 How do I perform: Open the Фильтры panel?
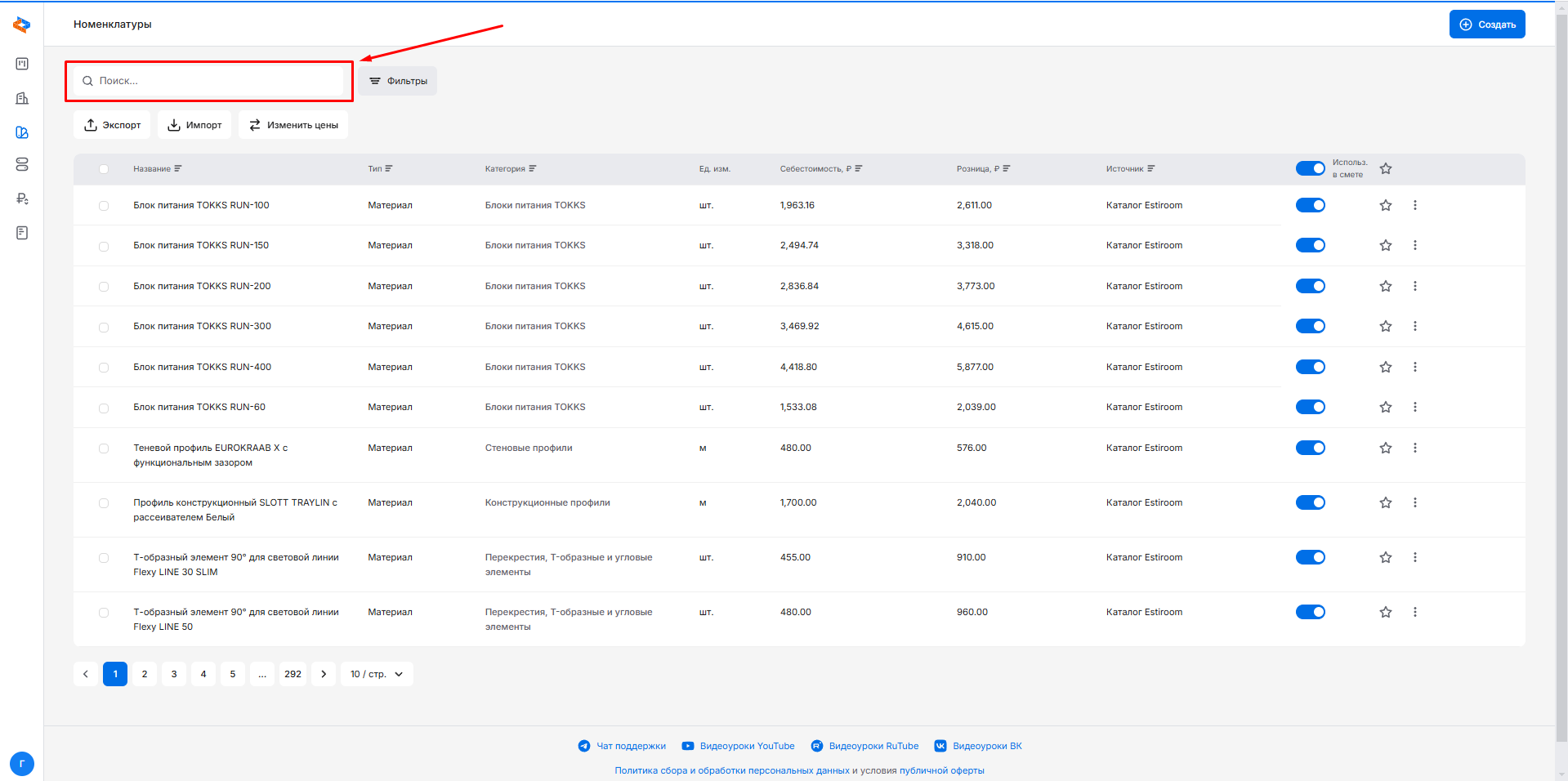pyautogui.click(x=398, y=81)
